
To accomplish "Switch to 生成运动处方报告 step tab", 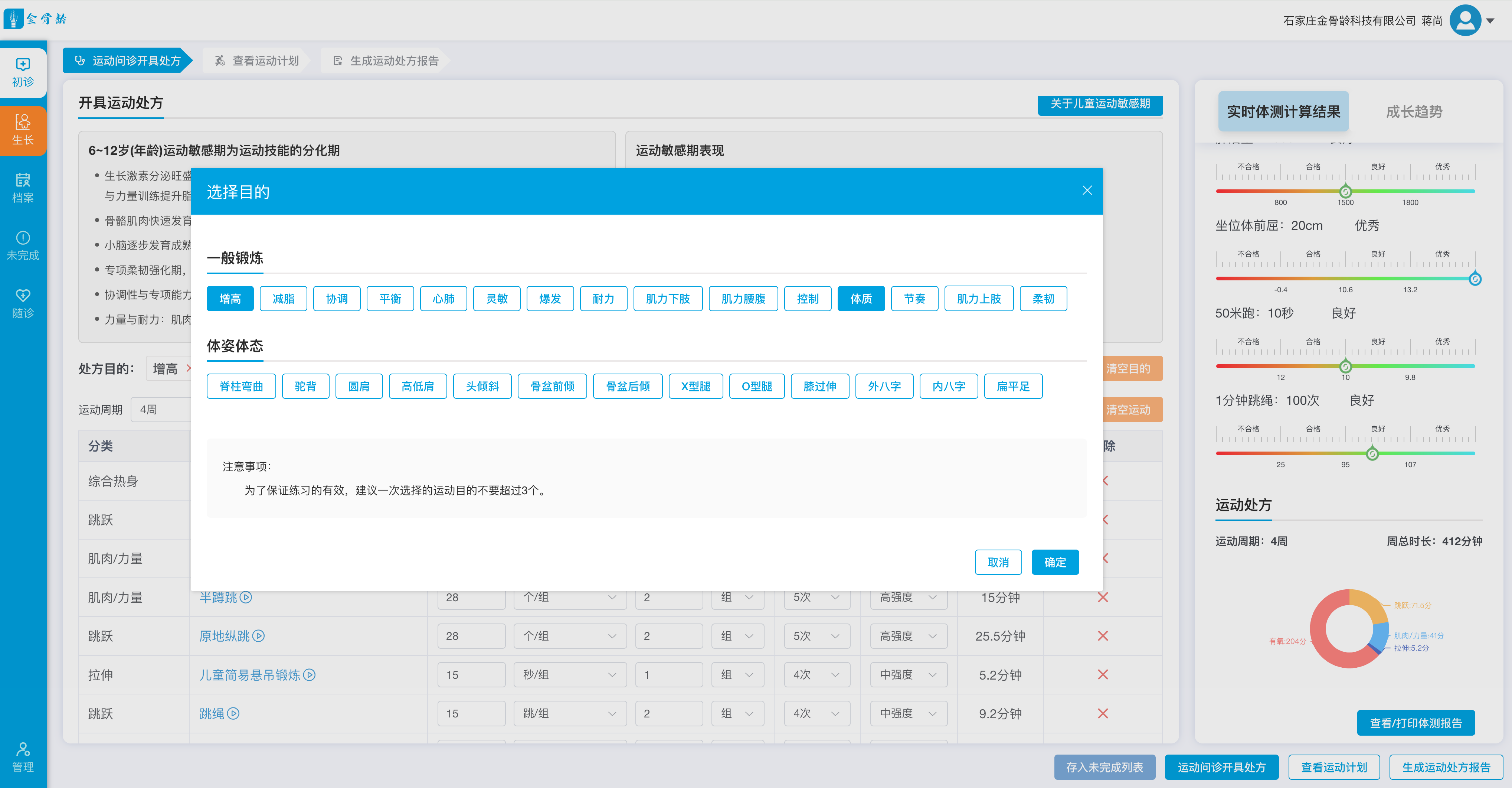I will coord(386,61).
